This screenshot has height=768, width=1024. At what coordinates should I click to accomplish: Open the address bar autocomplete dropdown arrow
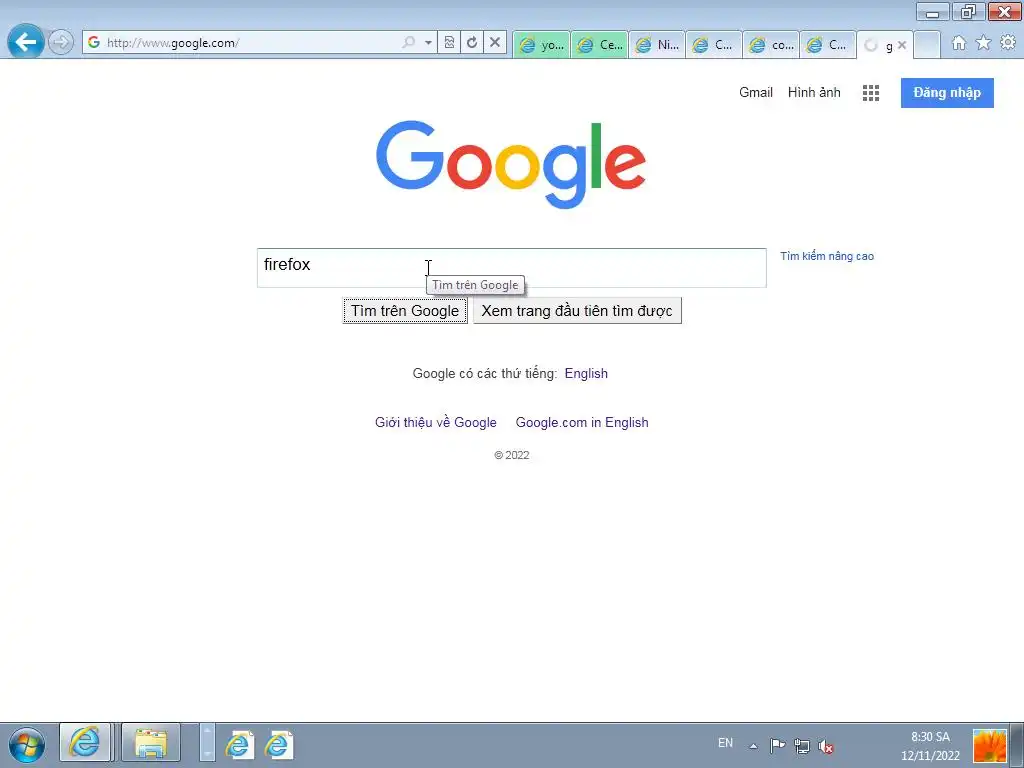point(428,42)
